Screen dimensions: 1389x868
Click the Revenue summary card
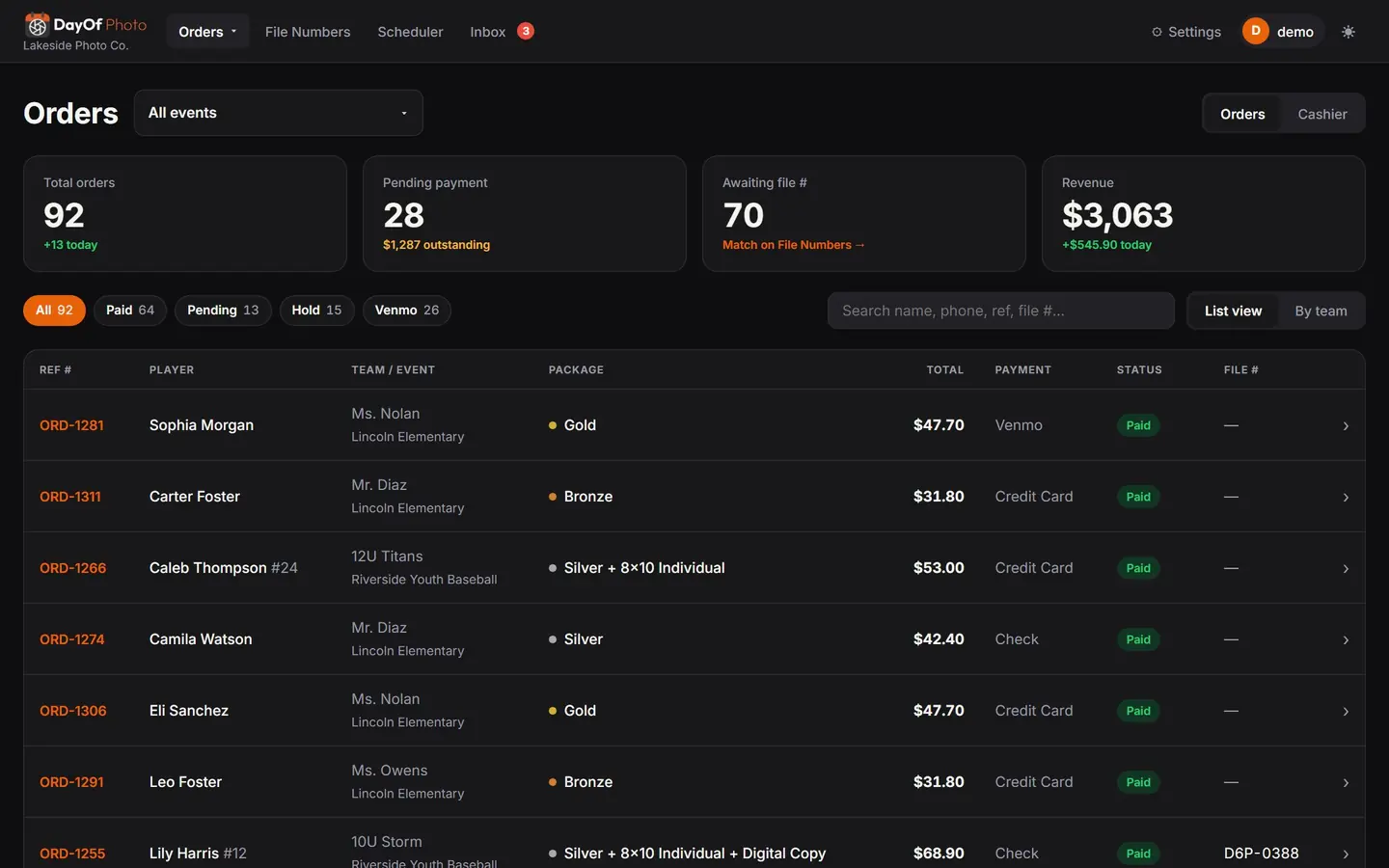click(1204, 213)
